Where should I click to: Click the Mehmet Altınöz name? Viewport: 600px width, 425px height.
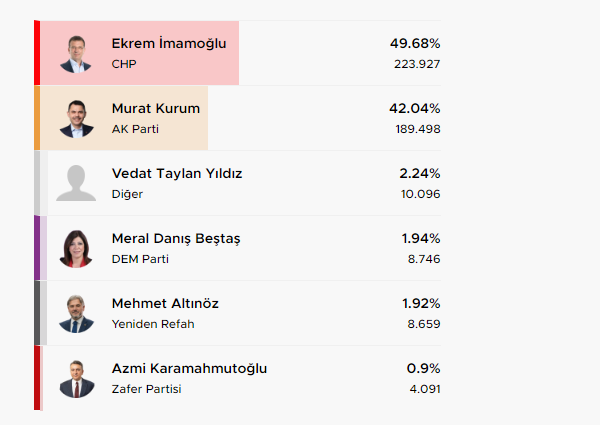point(165,304)
